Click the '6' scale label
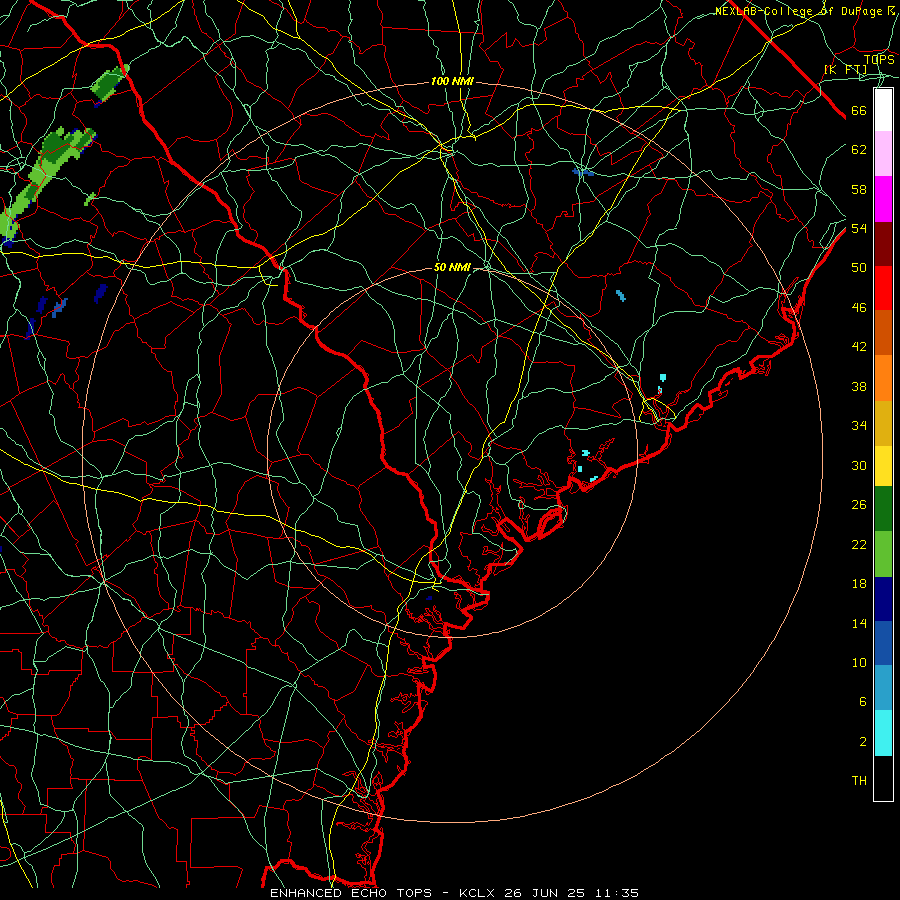The image size is (900, 900). 862,701
